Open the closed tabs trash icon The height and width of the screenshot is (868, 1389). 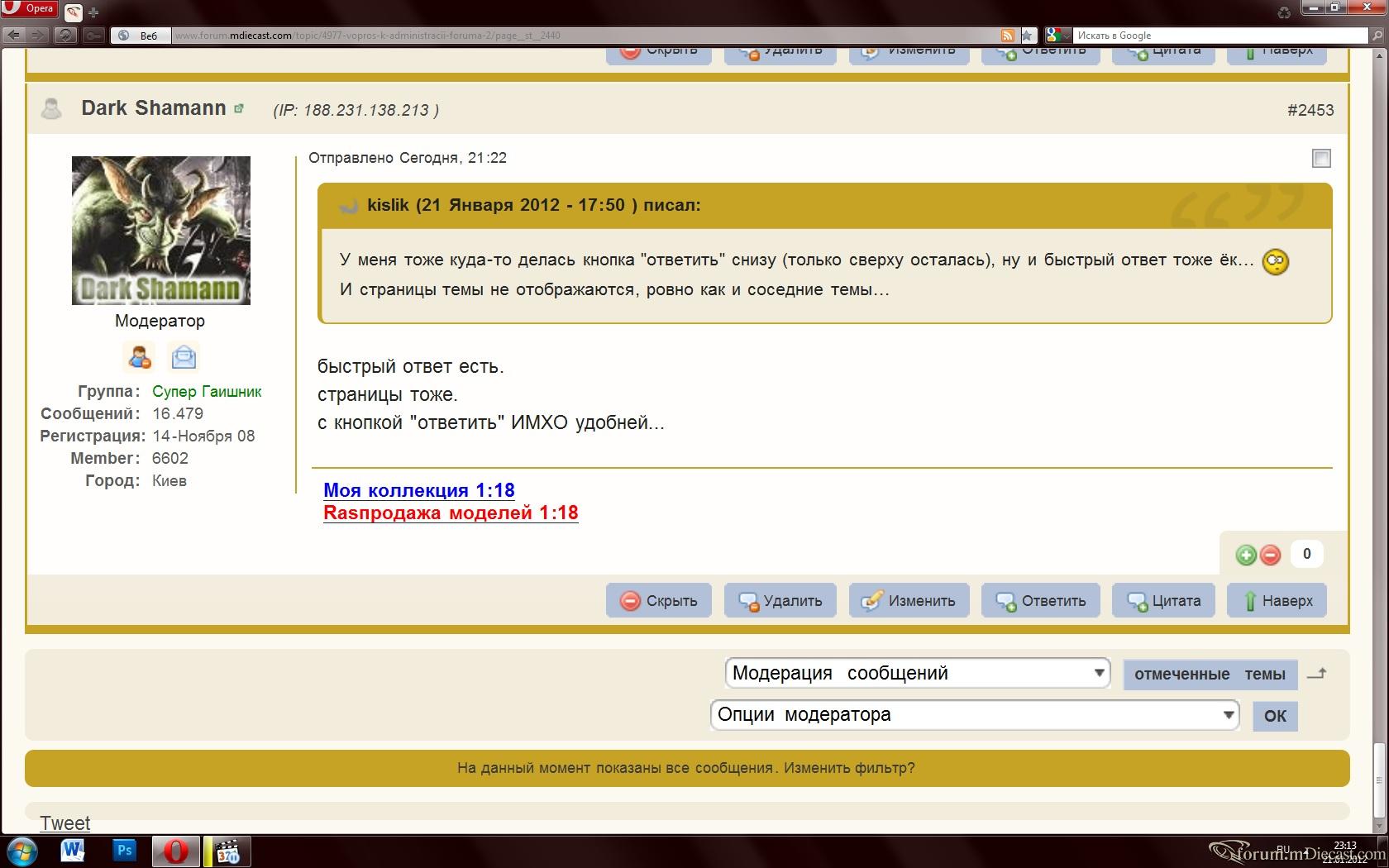coord(1283,12)
